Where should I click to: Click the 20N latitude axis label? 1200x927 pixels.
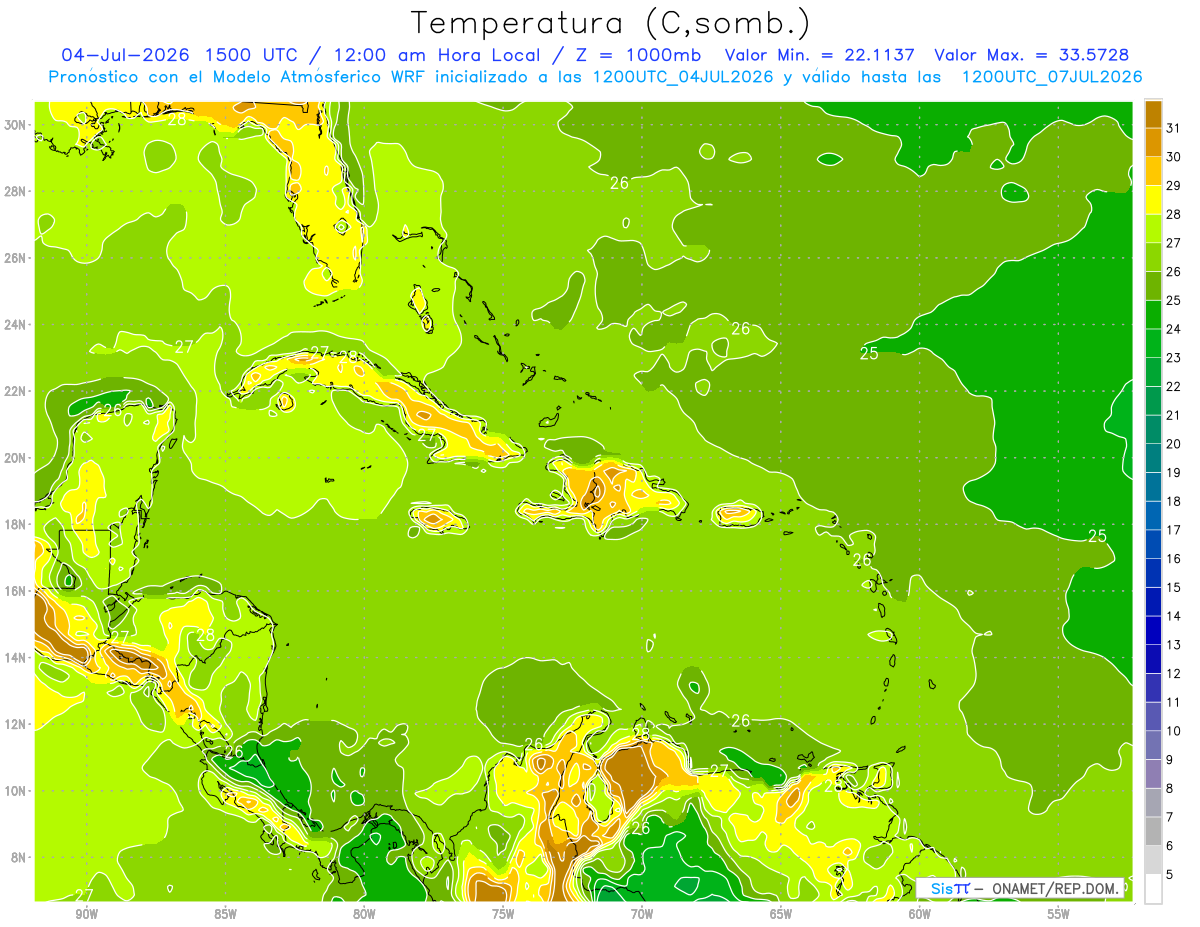tap(17, 458)
